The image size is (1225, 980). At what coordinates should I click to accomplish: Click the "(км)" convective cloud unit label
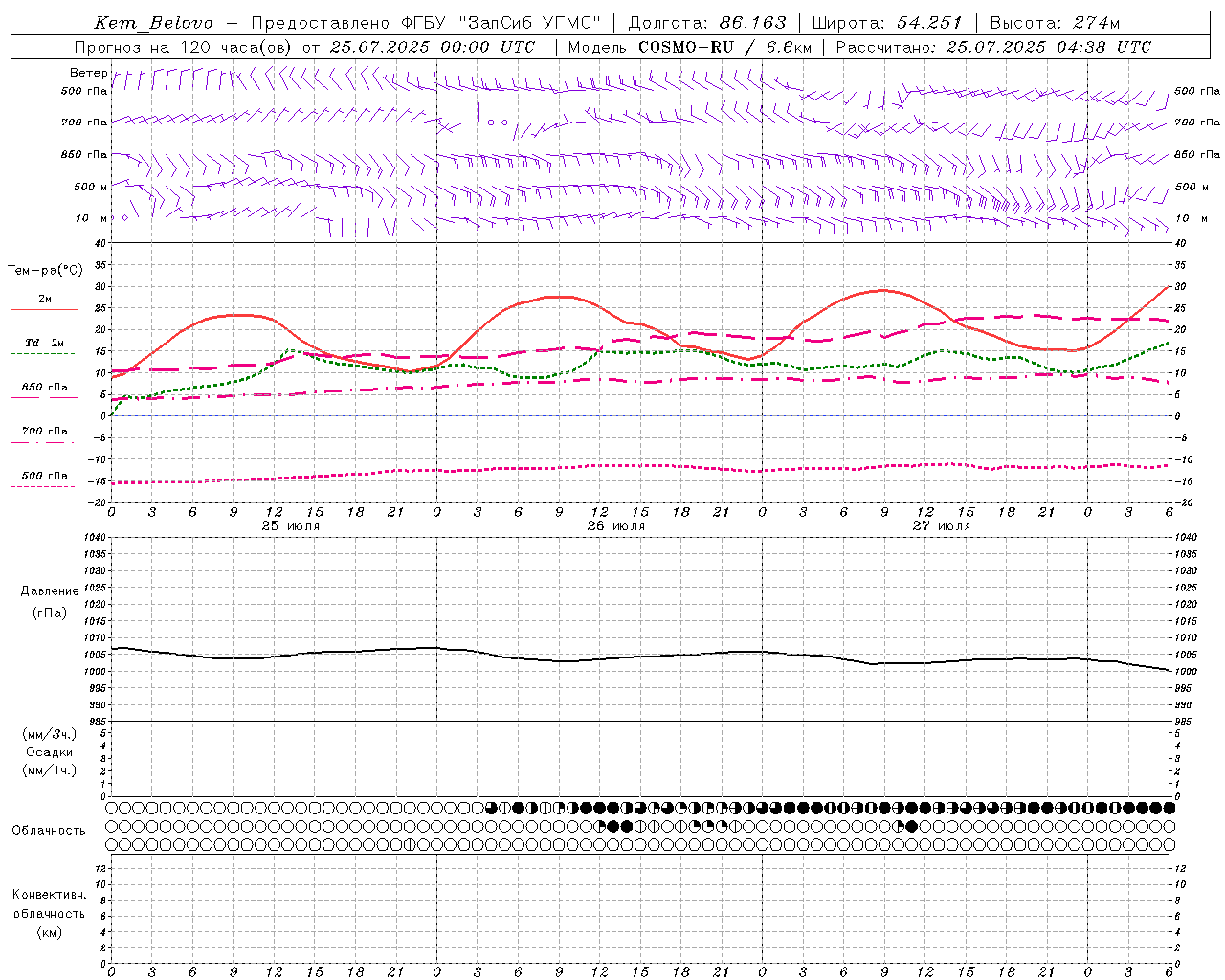49,932
